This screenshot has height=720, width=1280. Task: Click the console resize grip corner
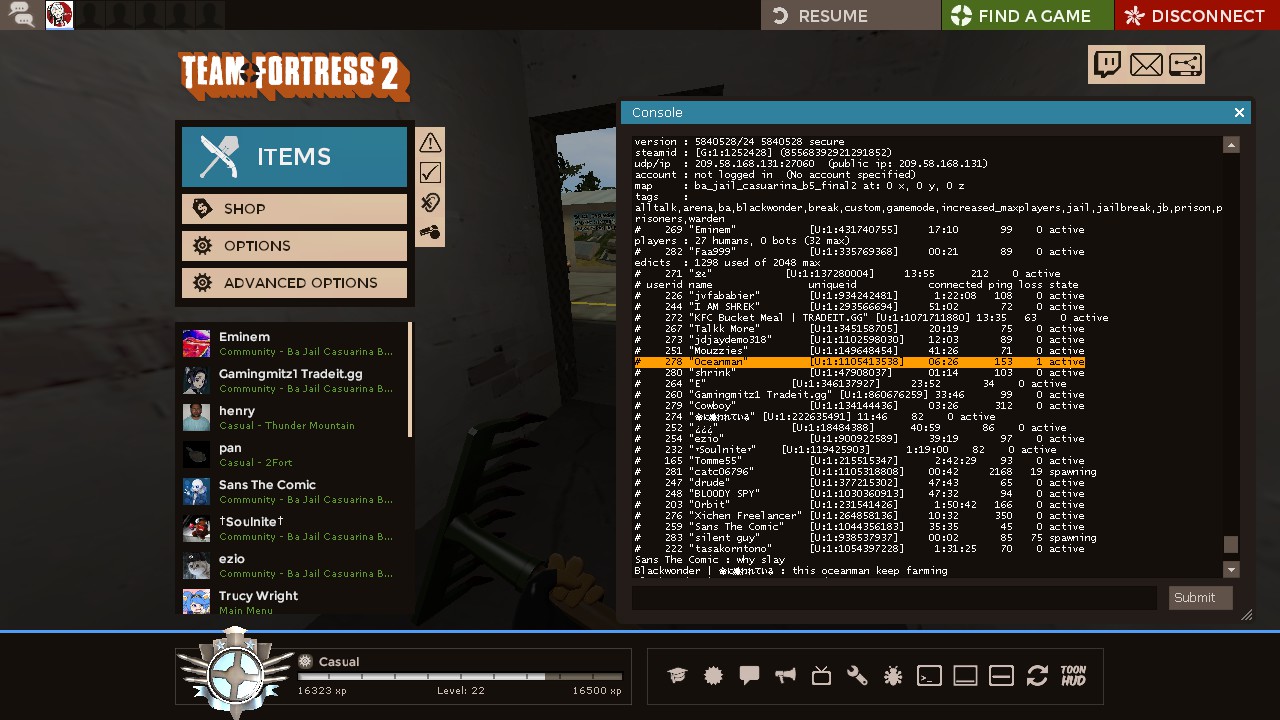click(x=1246, y=615)
